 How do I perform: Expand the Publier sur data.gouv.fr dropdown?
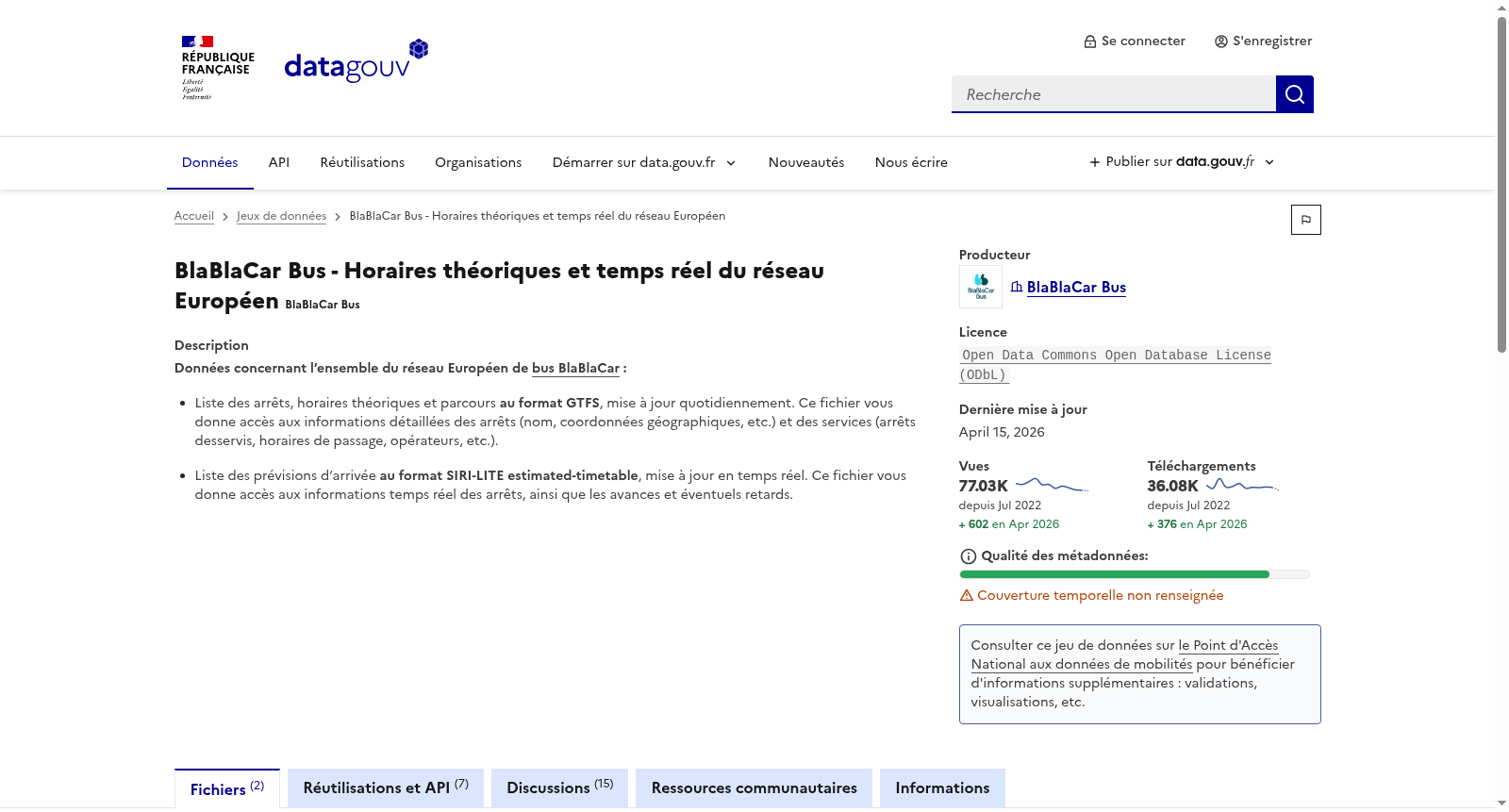[x=1182, y=162]
